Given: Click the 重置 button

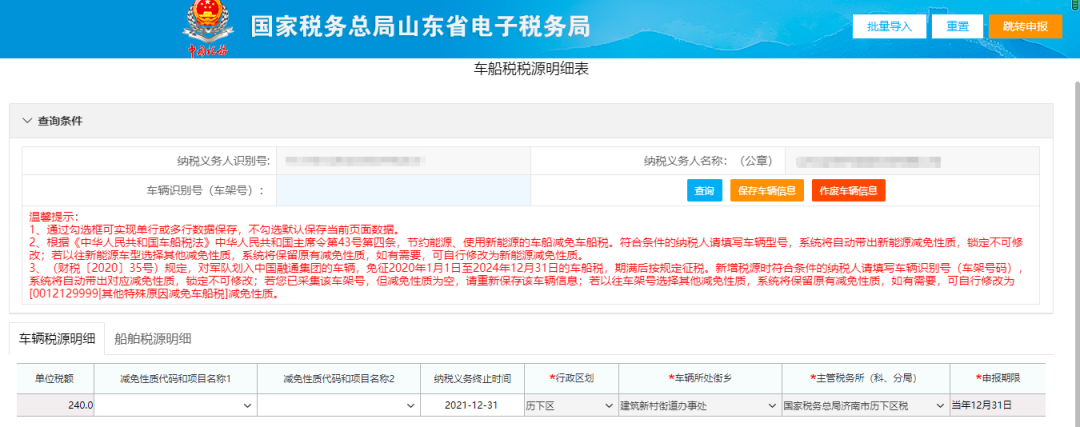Looking at the screenshot, I should (957, 27).
